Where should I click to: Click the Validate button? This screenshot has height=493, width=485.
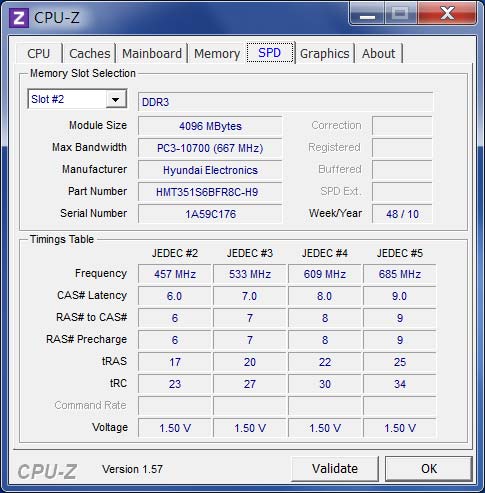(335, 469)
